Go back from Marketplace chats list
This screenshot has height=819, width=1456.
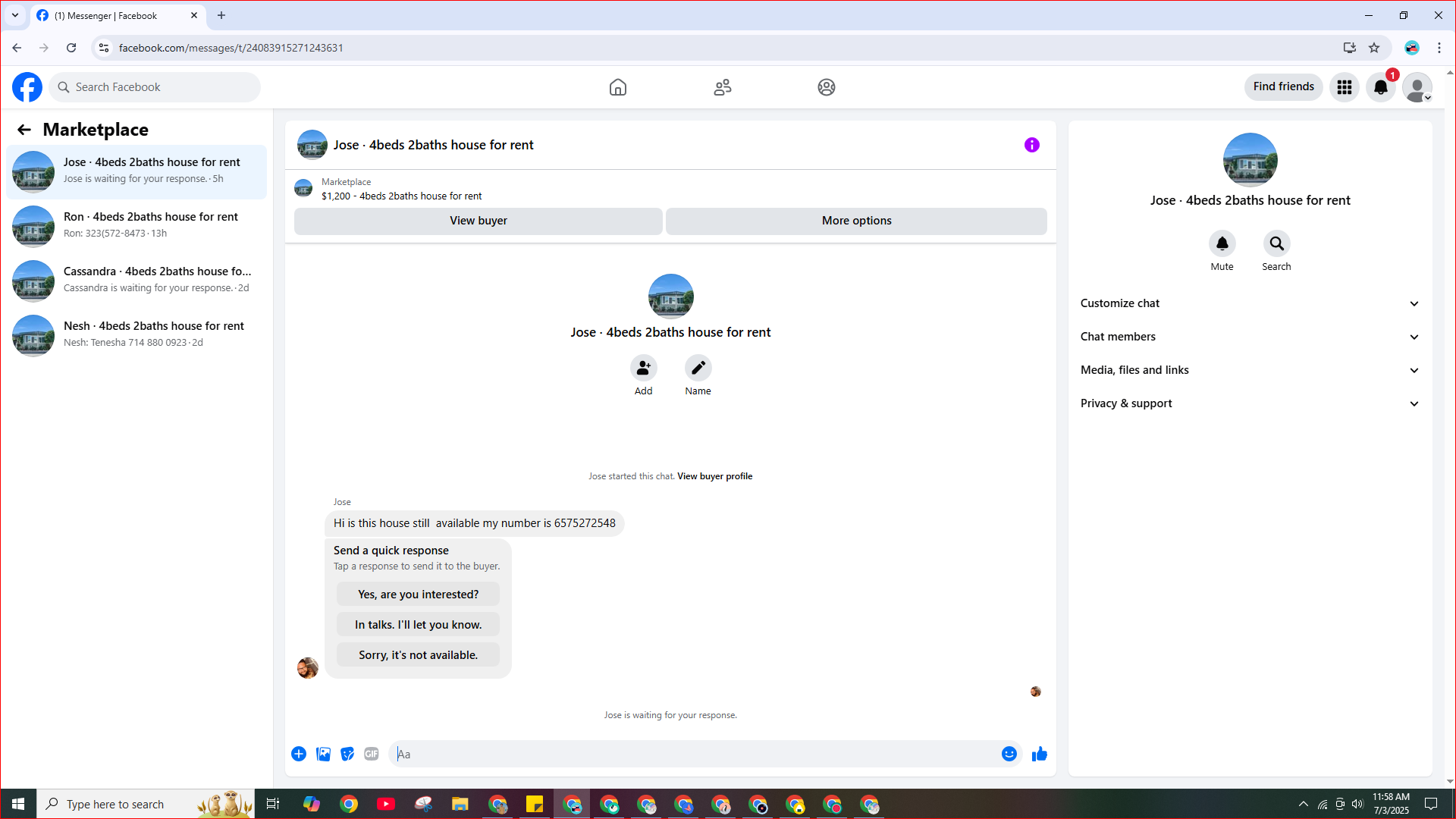pyautogui.click(x=24, y=130)
